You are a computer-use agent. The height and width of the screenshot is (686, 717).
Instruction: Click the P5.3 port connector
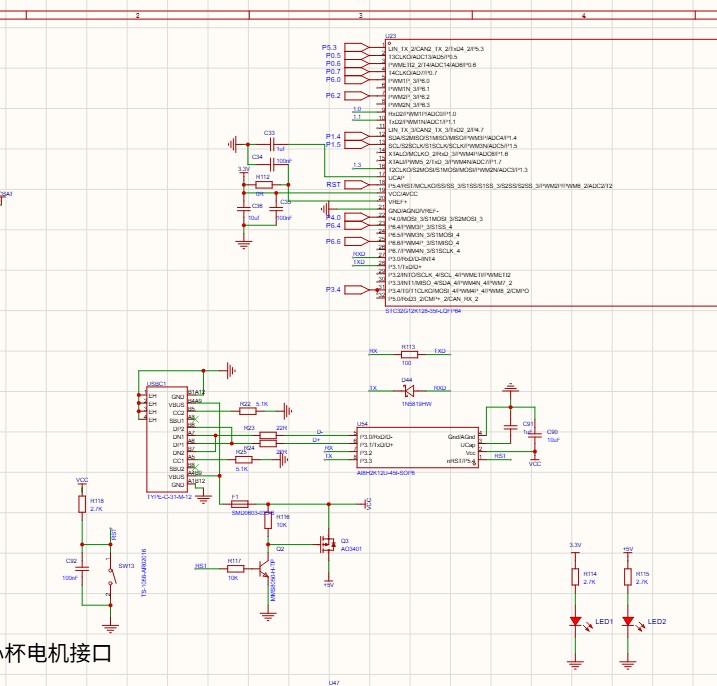(357, 48)
